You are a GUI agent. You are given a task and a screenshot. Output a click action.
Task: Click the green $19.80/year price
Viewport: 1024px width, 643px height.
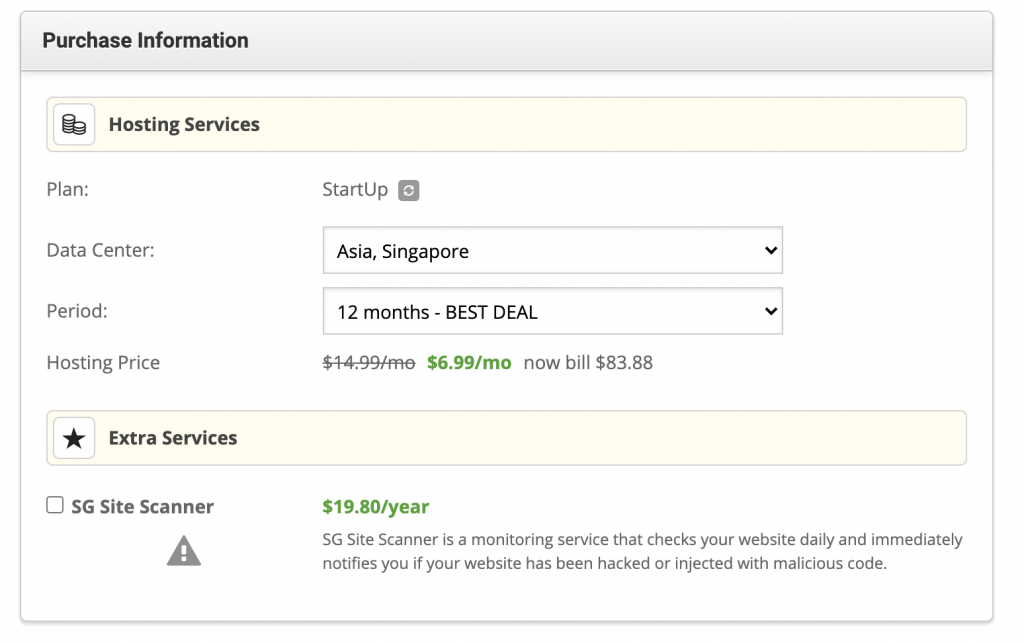click(375, 507)
